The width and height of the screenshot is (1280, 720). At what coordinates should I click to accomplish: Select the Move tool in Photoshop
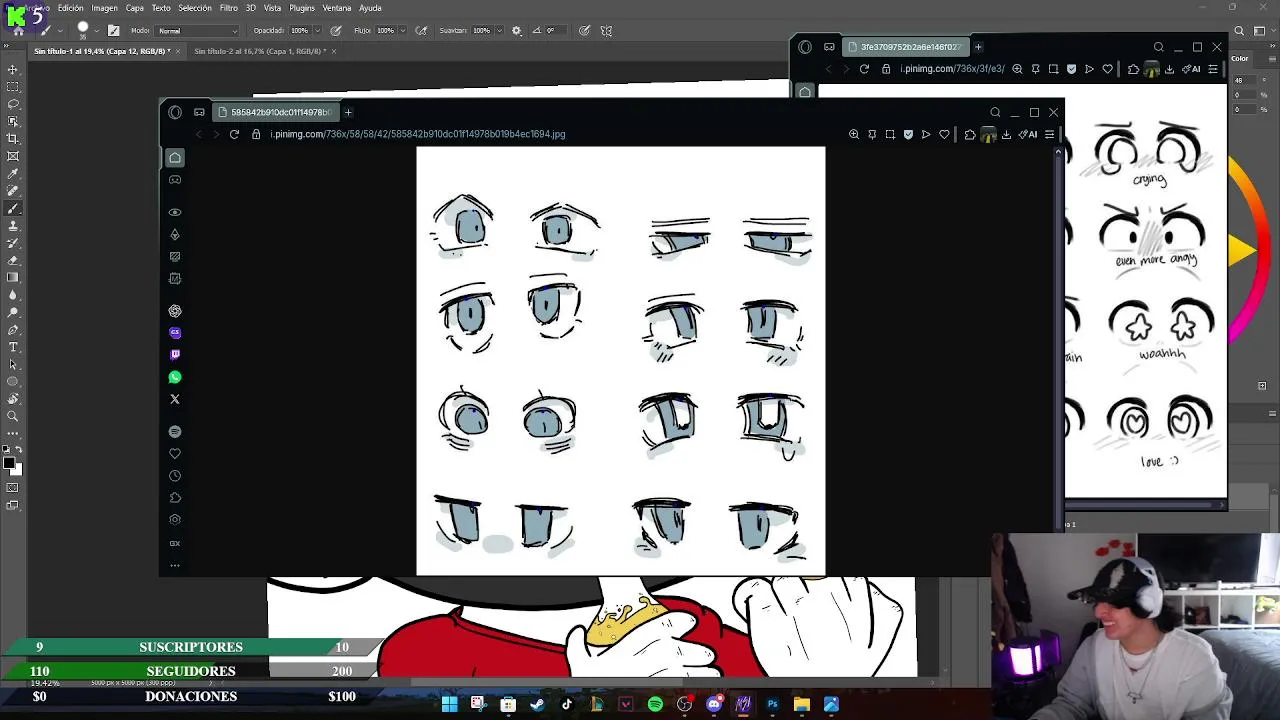click(x=13, y=69)
